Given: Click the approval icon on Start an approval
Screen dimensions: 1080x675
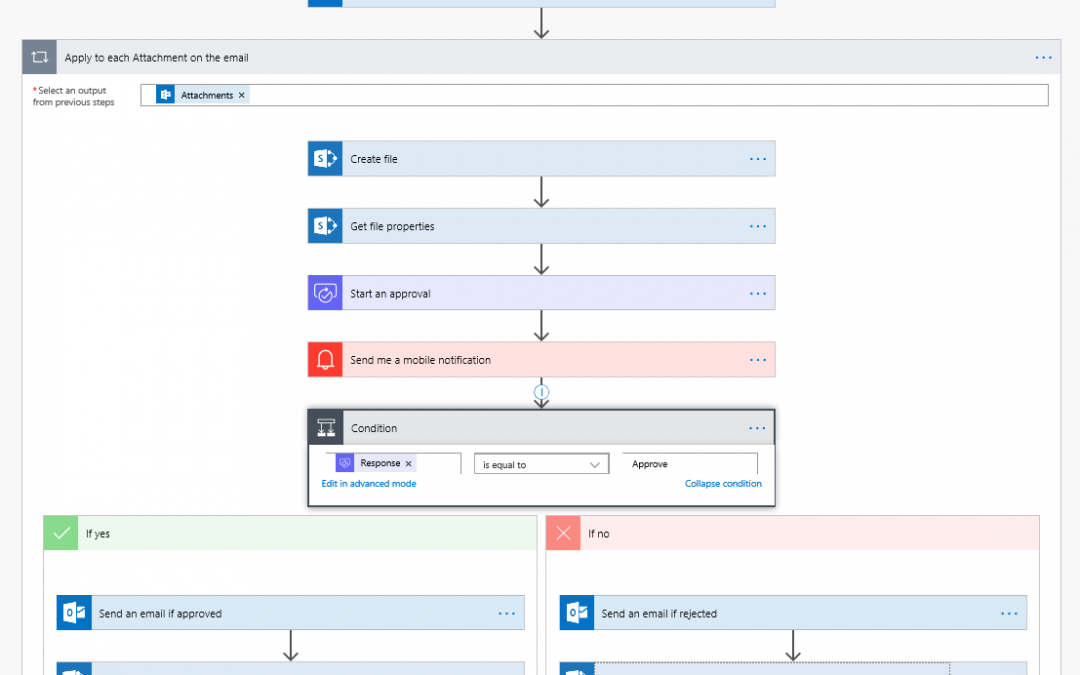Looking at the screenshot, I should coord(325,294).
